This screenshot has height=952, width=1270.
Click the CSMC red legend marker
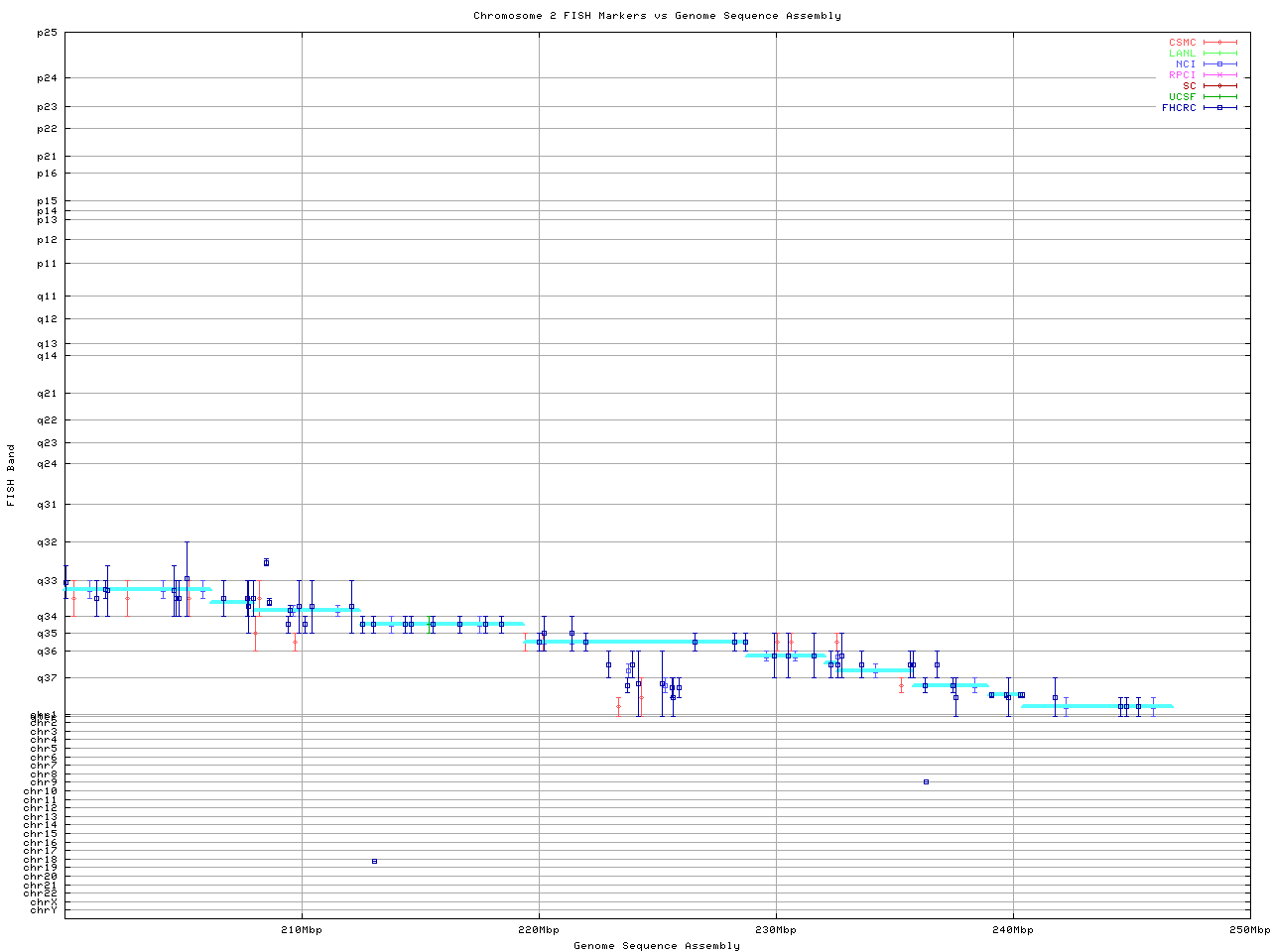(x=1219, y=43)
